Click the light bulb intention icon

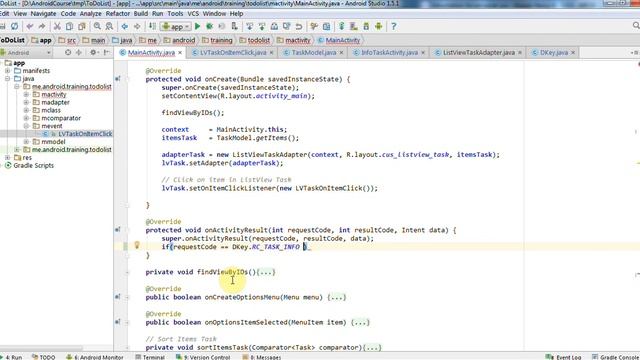137,245
